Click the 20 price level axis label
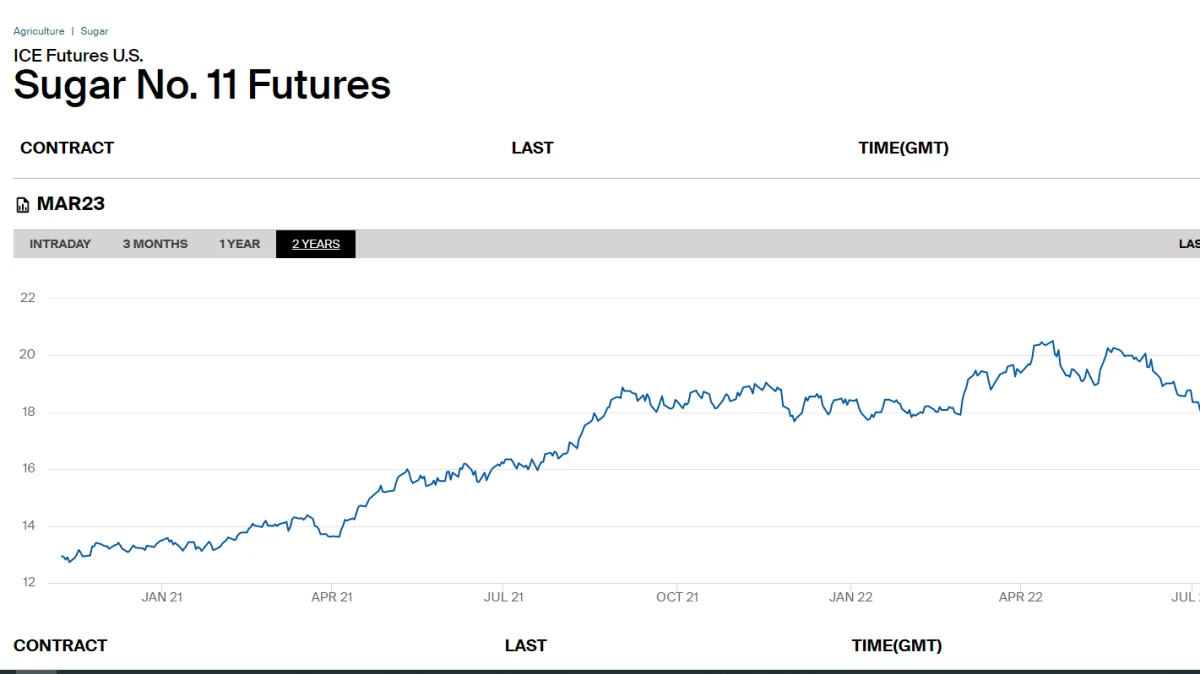The width and height of the screenshot is (1200, 674). click(x=27, y=355)
